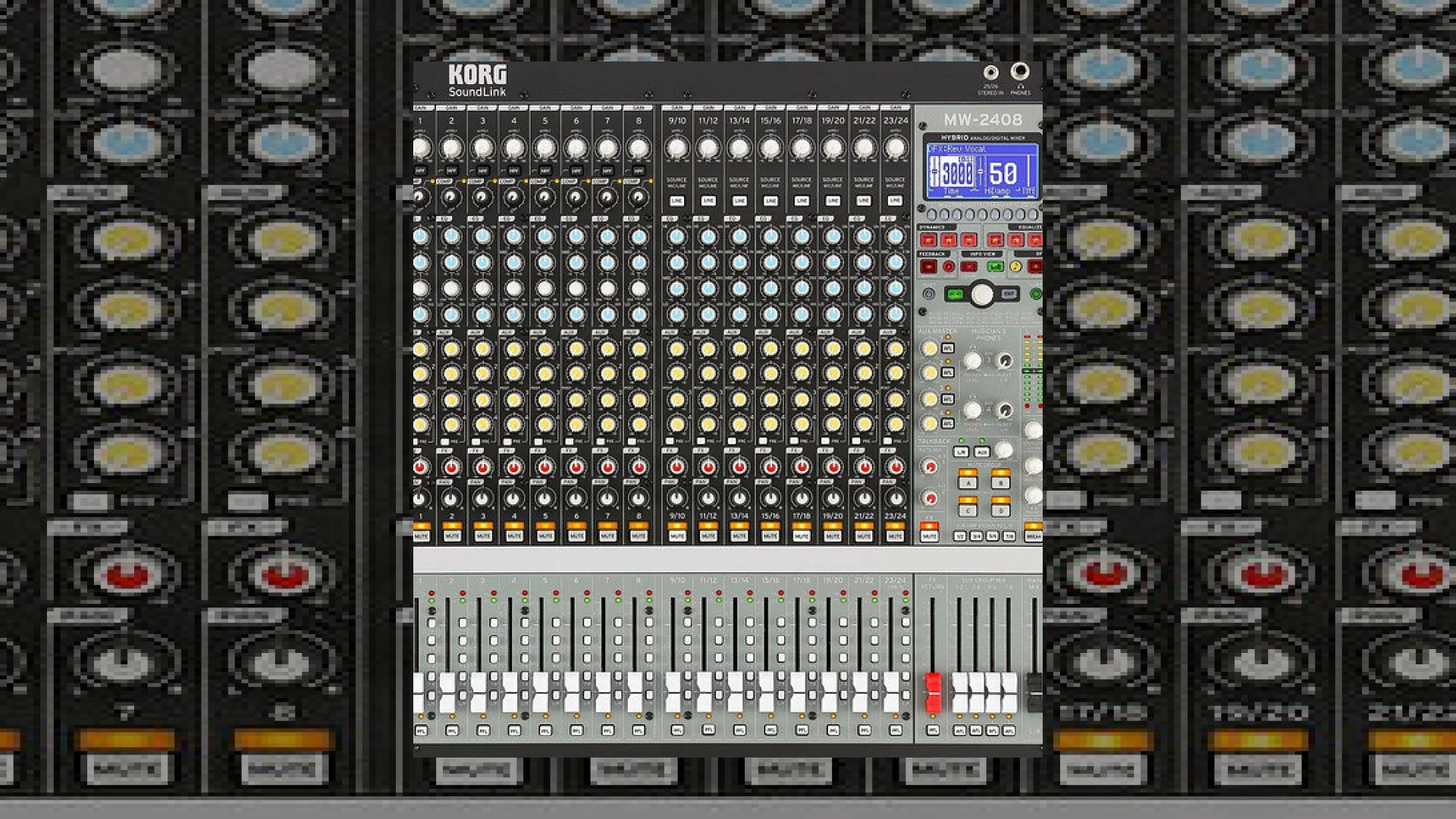This screenshot has height=819, width=1456.
Task: Click the blue LCD effects display
Action: coord(982,171)
